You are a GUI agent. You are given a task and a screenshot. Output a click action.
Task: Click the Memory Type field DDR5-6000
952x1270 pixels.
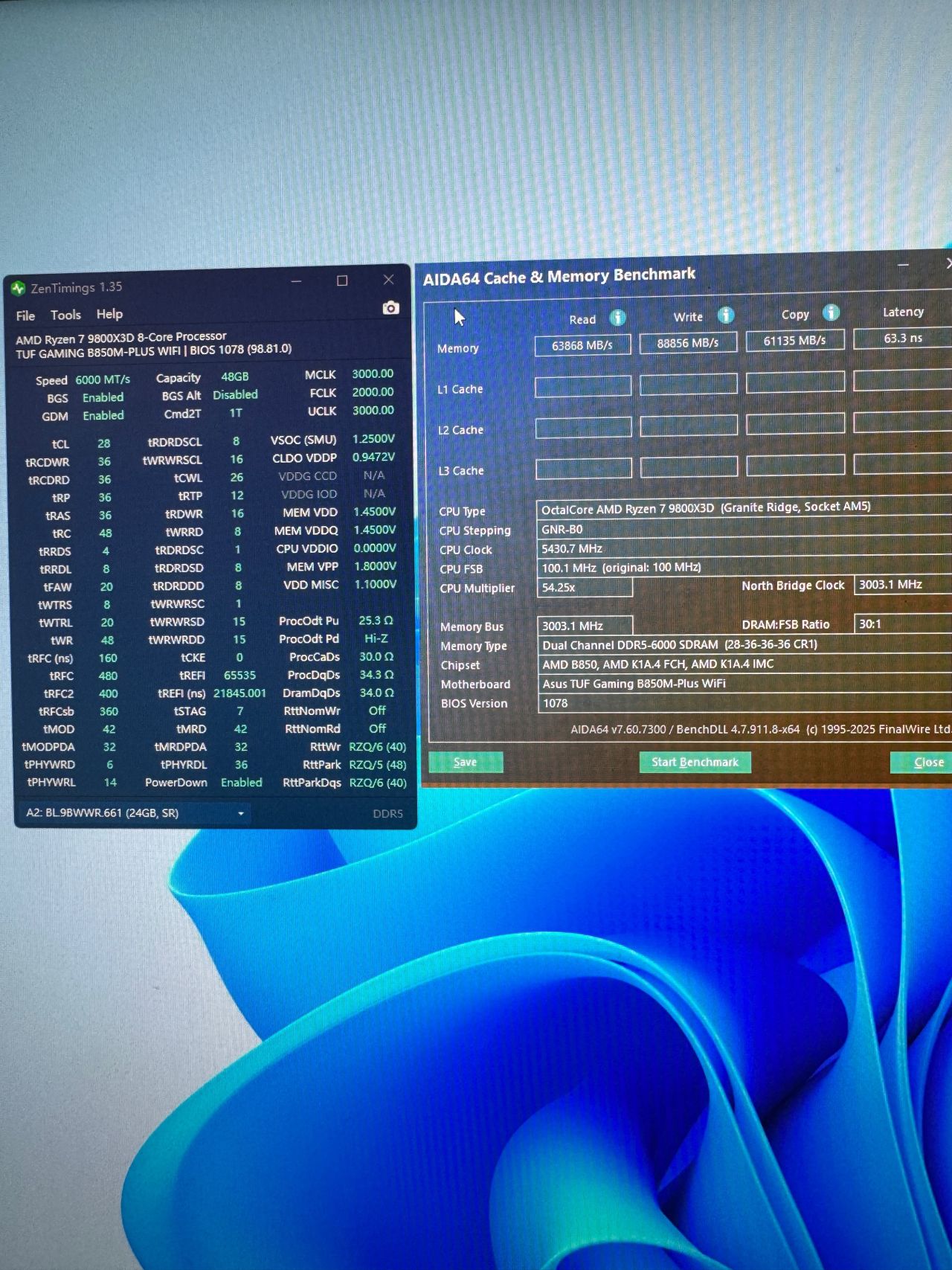tap(745, 644)
